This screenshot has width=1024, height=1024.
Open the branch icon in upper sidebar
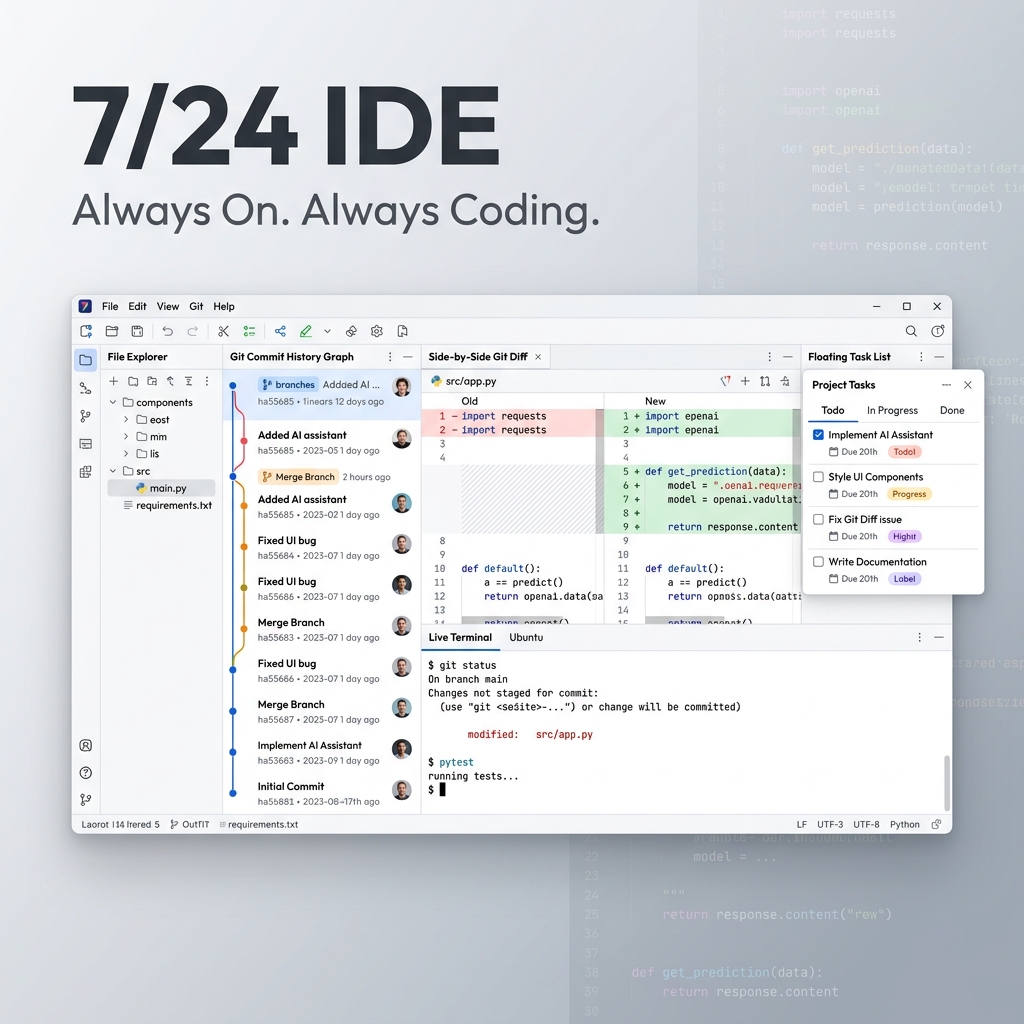pos(86,416)
